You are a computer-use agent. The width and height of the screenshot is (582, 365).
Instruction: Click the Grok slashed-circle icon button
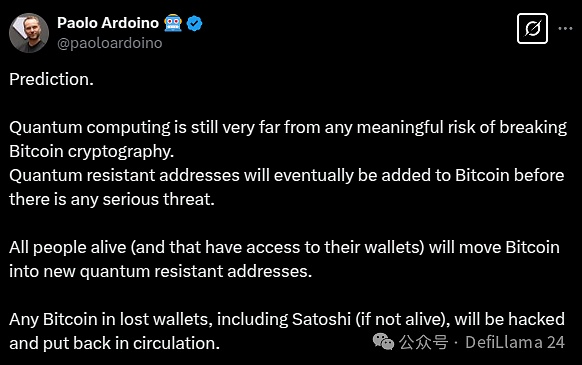(532, 29)
